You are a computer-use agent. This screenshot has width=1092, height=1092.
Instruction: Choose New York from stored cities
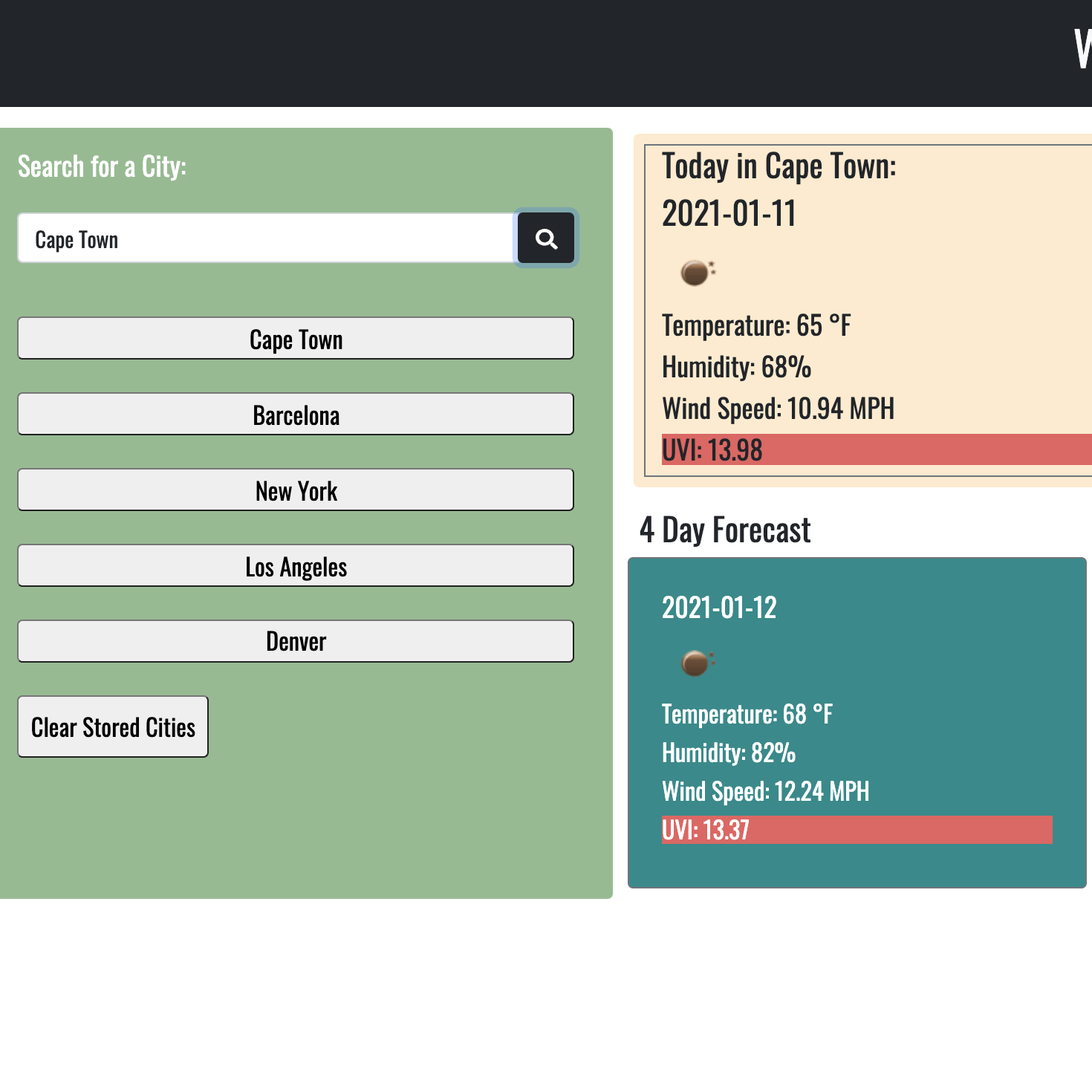[296, 490]
